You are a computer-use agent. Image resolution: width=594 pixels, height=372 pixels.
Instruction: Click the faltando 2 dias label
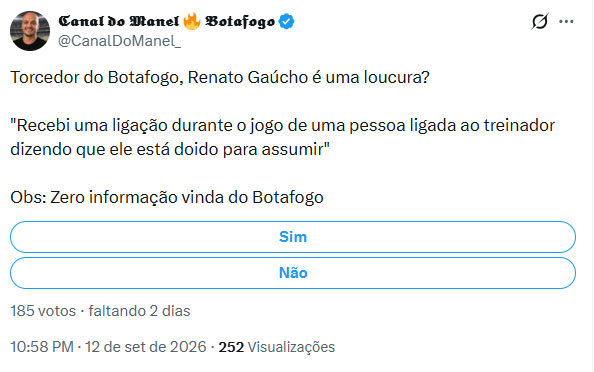pos(139,311)
